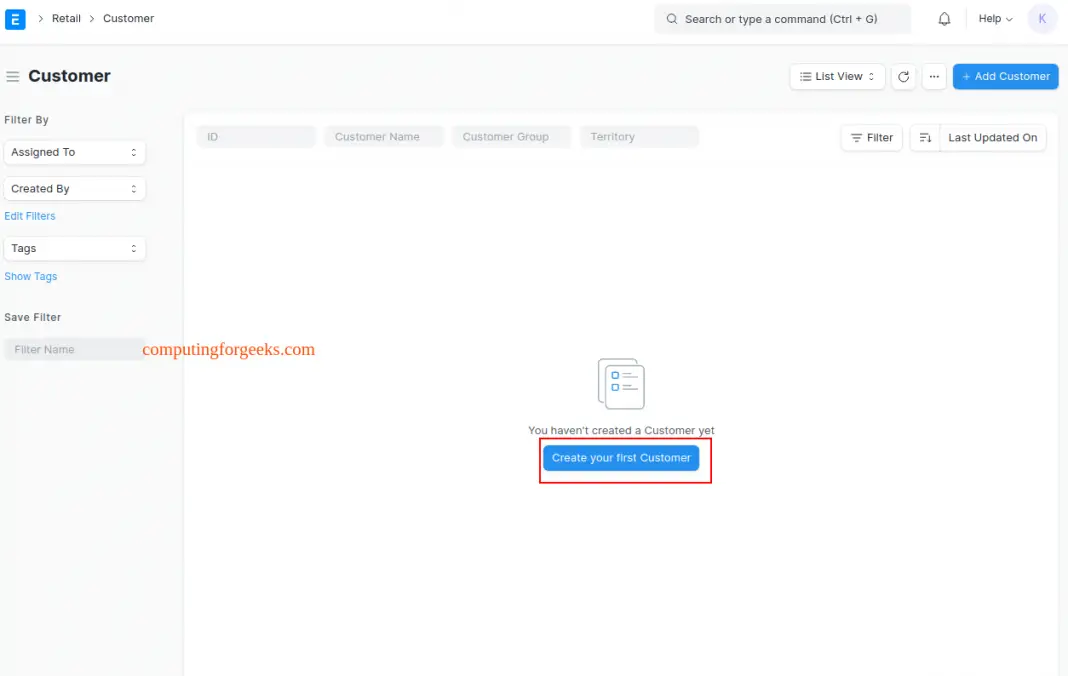The width and height of the screenshot is (1068, 676).
Task: Open the Help menu
Action: [x=995, y=19]
